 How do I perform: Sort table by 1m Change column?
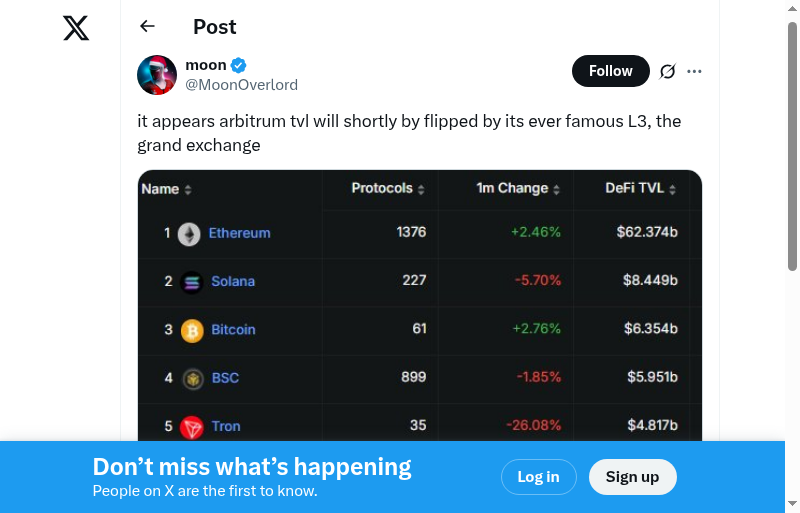(x=518, y=189)
